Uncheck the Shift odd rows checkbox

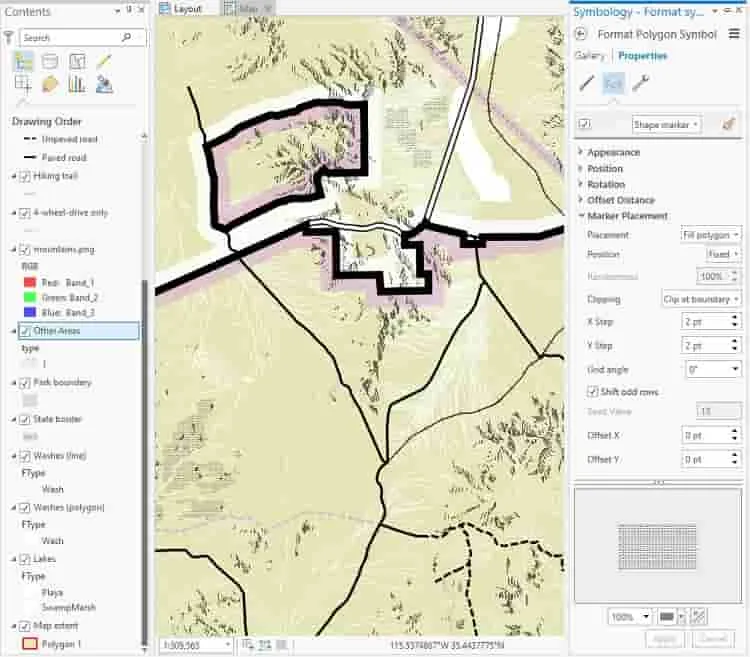(x=593, y=392)
